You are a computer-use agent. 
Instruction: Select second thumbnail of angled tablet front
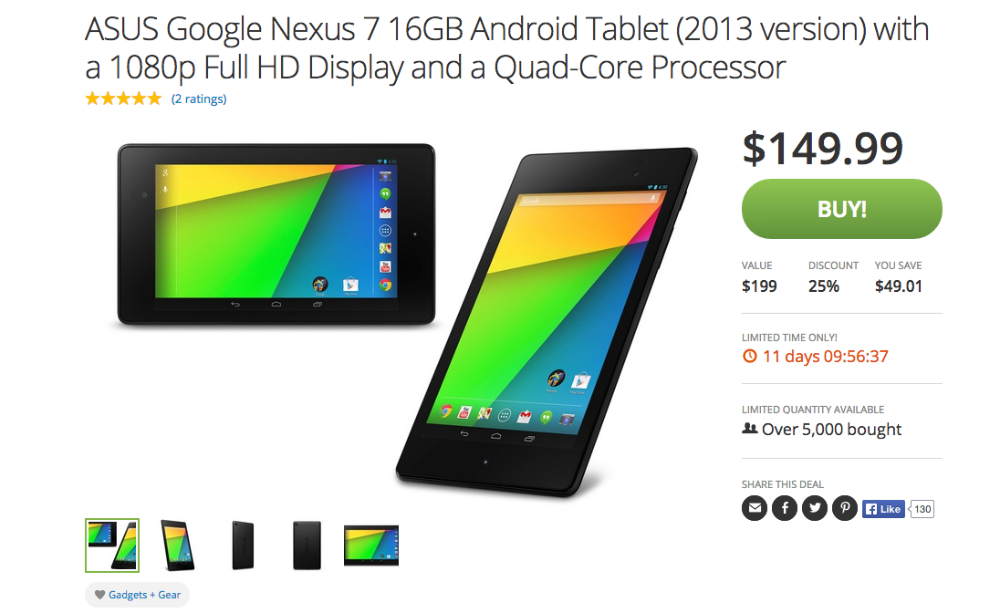(x=177, y=545)
